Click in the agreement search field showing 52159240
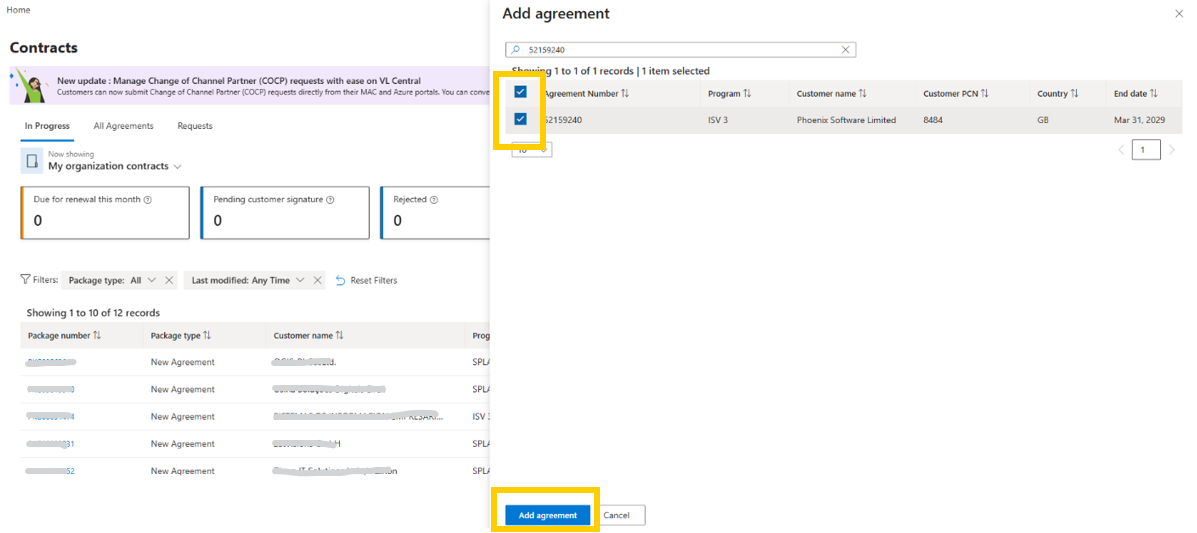This screenshot has height=533, width=1197. point(679,50)
